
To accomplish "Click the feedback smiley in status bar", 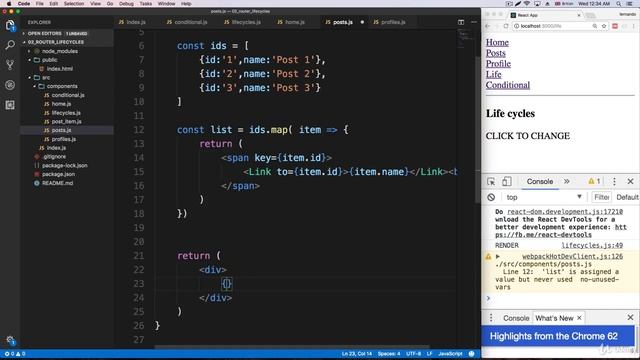I will pos(471,354).
